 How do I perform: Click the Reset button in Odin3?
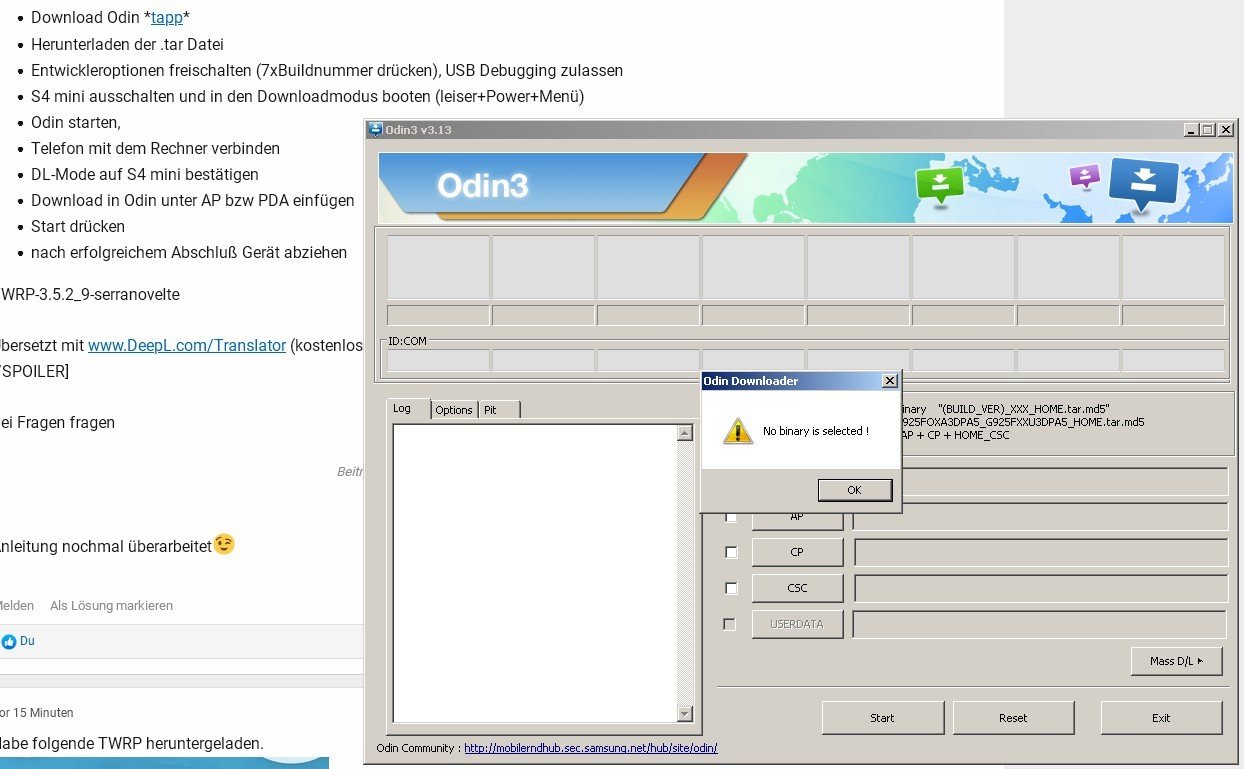tap(1013, 718)
